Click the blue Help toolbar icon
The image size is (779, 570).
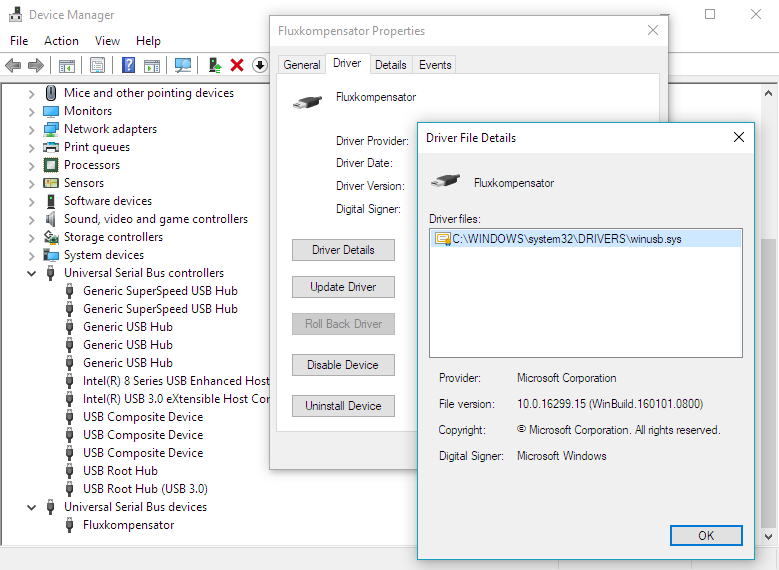[128, 65]
